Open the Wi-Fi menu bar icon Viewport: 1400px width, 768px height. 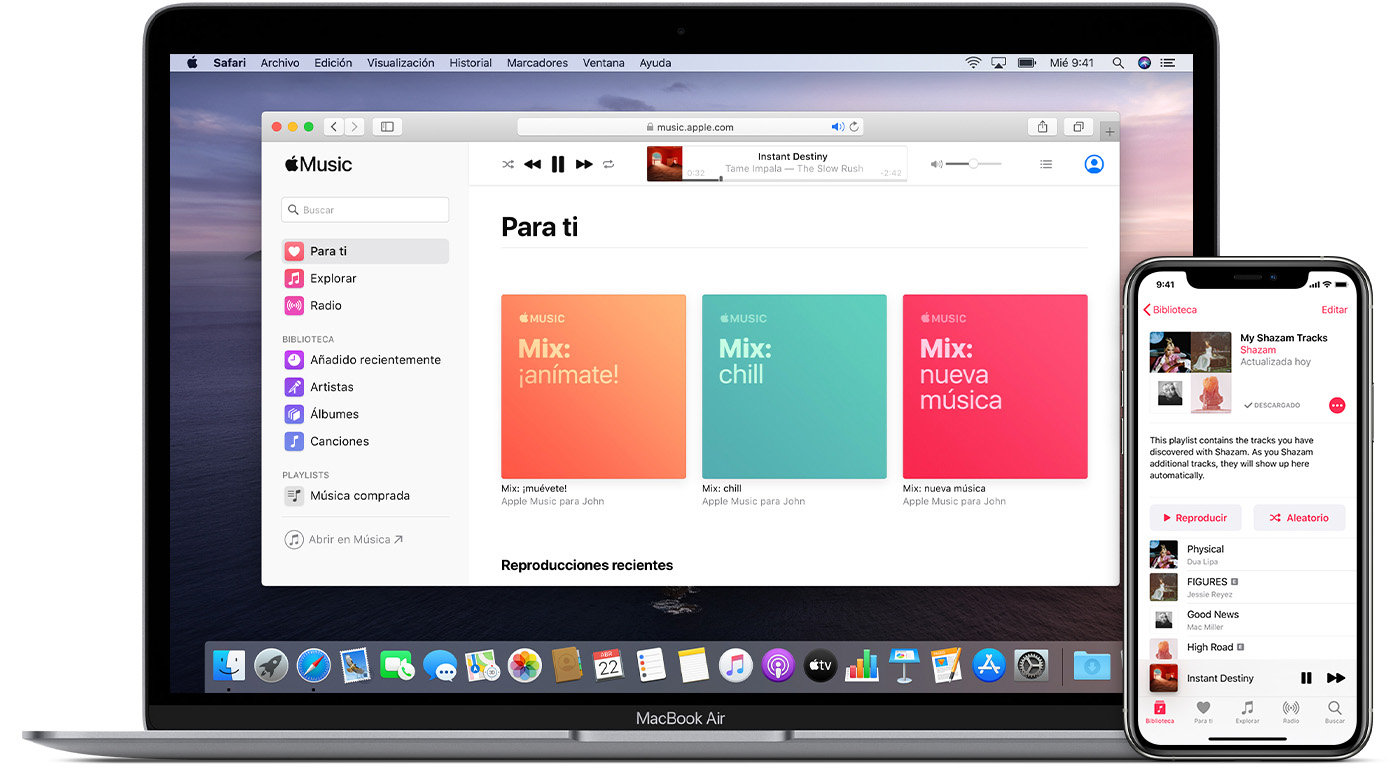[973, 62]
